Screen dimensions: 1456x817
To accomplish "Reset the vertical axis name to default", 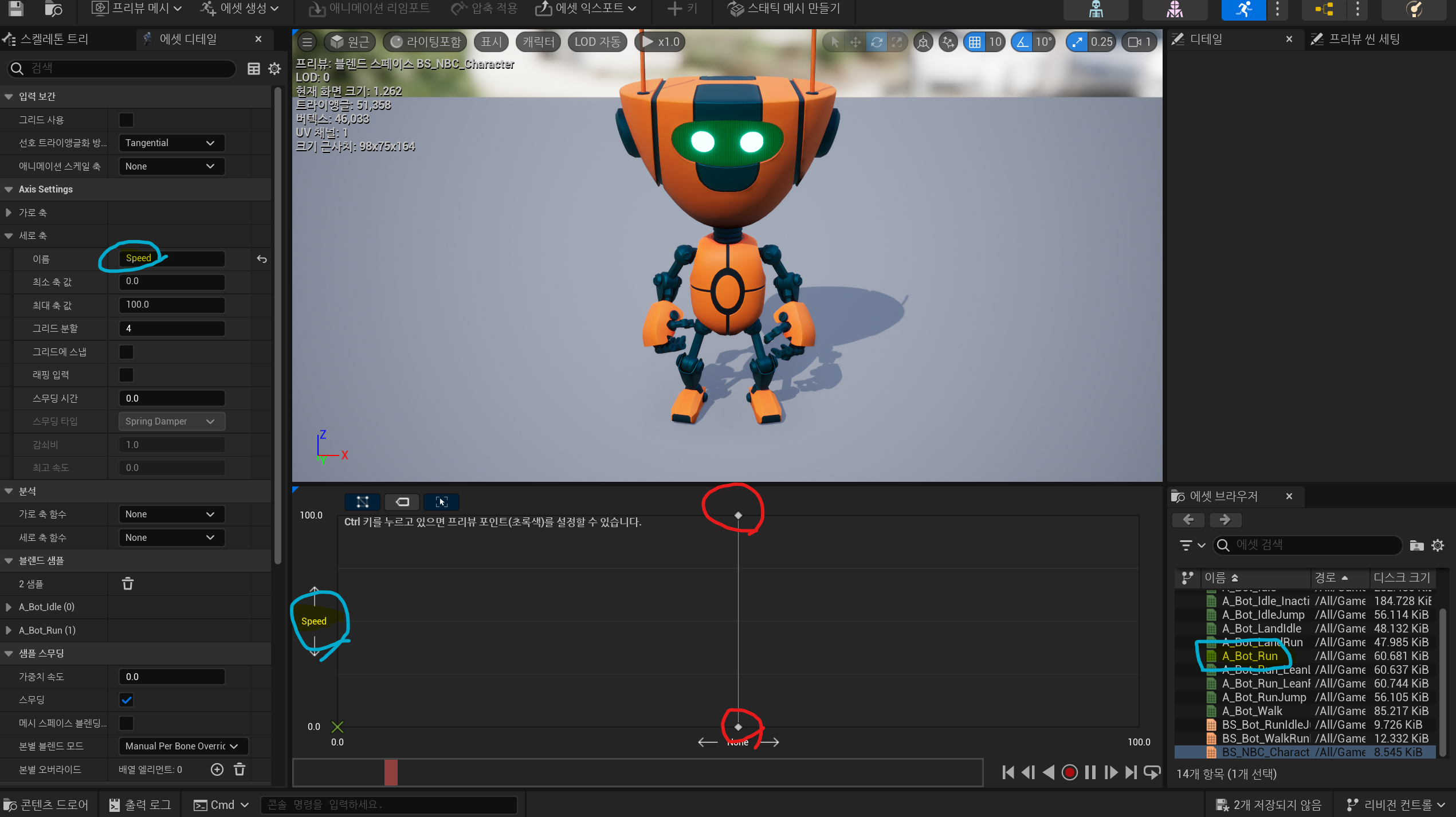I will [262, 259].
